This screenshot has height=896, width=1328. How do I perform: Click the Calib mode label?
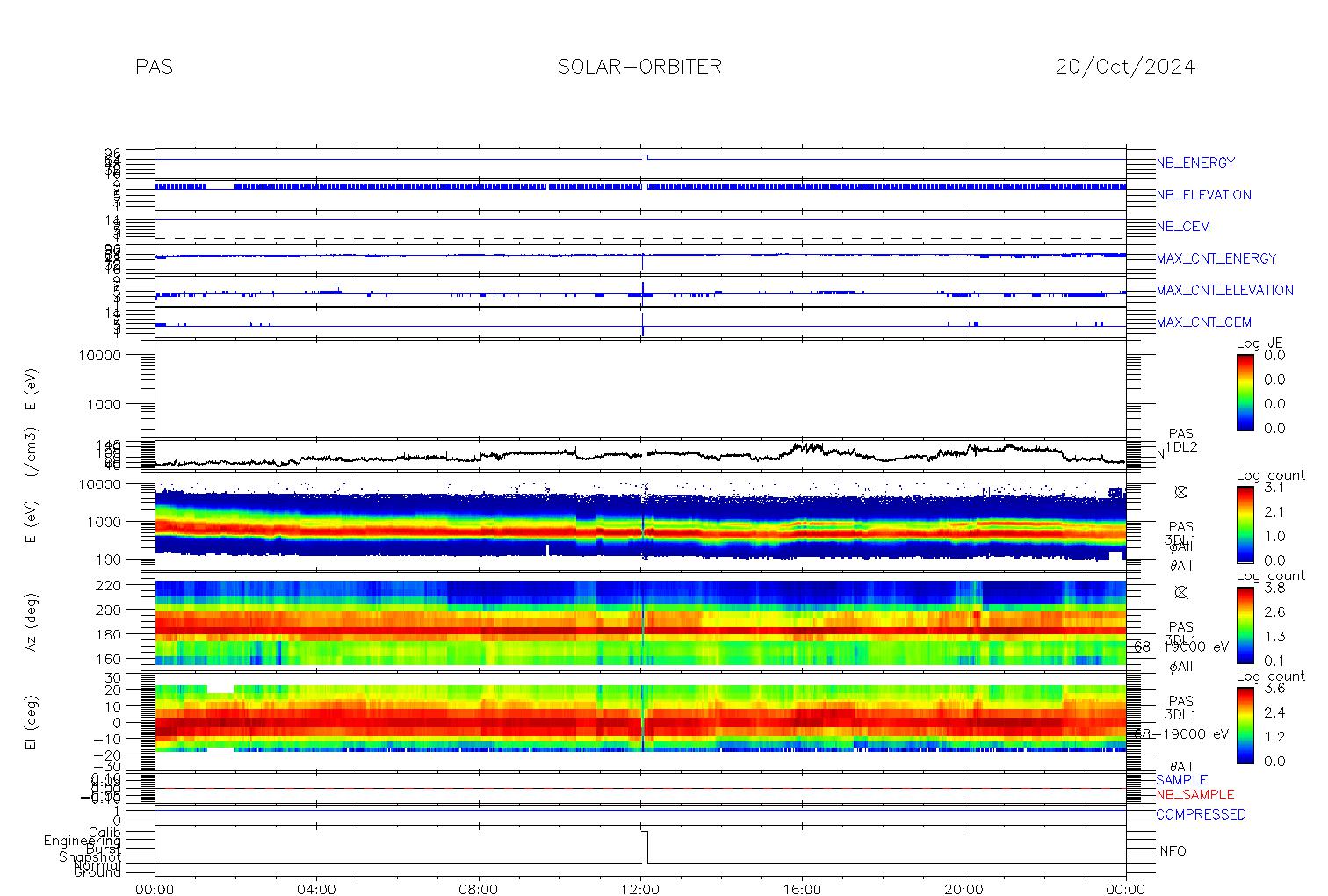click(x=105, y=832)
